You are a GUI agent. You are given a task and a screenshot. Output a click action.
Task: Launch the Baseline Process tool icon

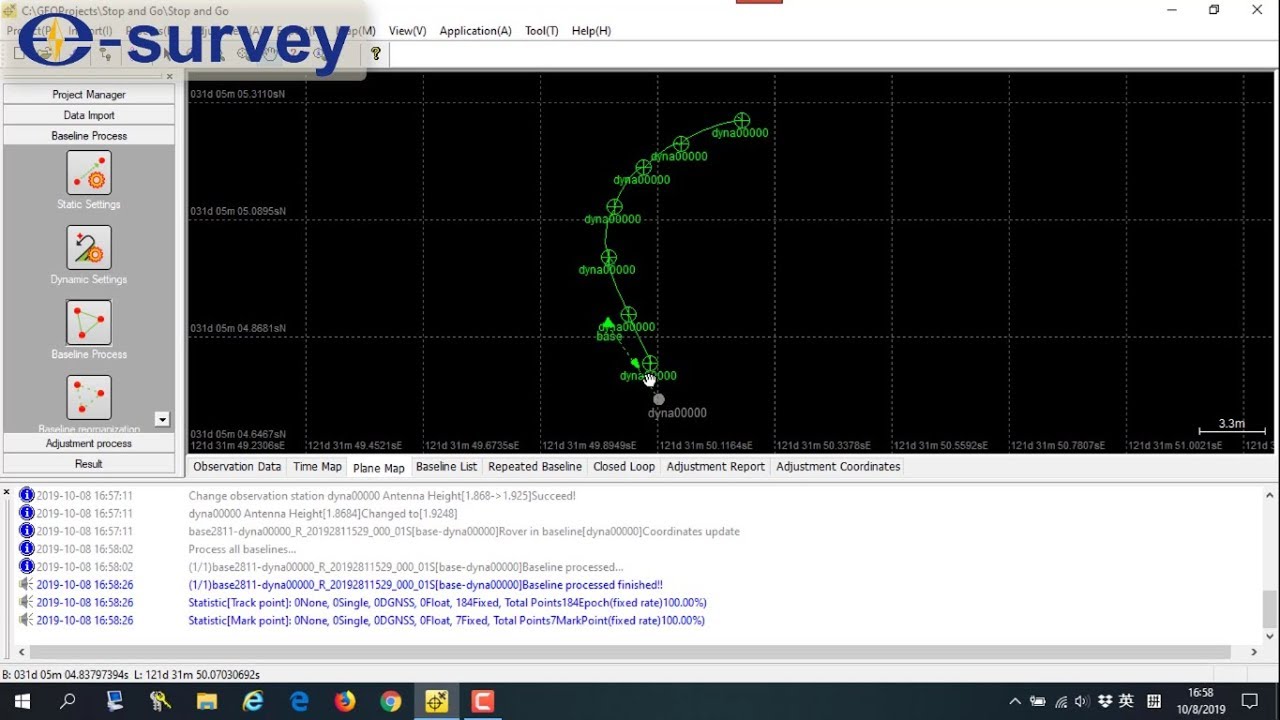(x=89, y=322)
